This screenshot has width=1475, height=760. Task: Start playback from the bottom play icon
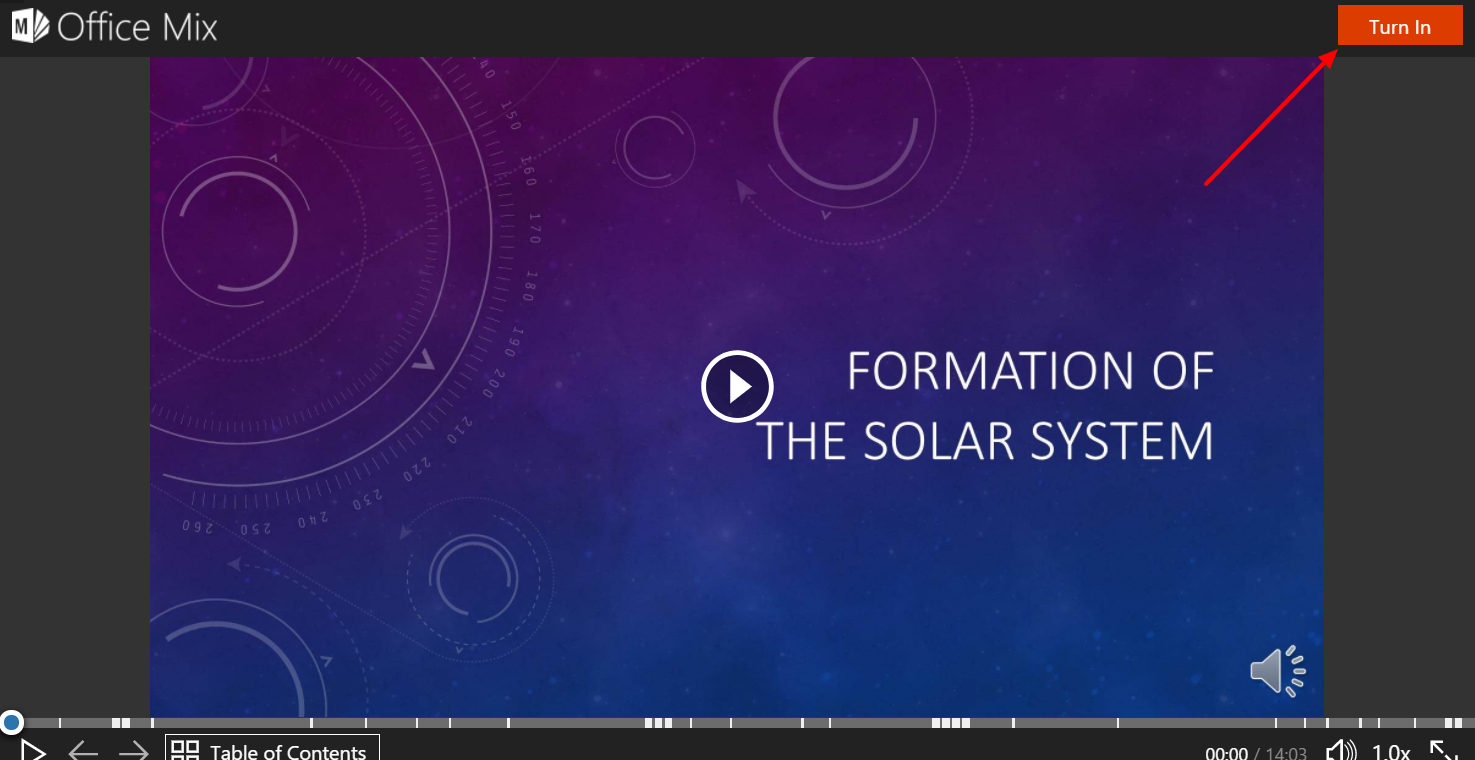click(33, 751)
